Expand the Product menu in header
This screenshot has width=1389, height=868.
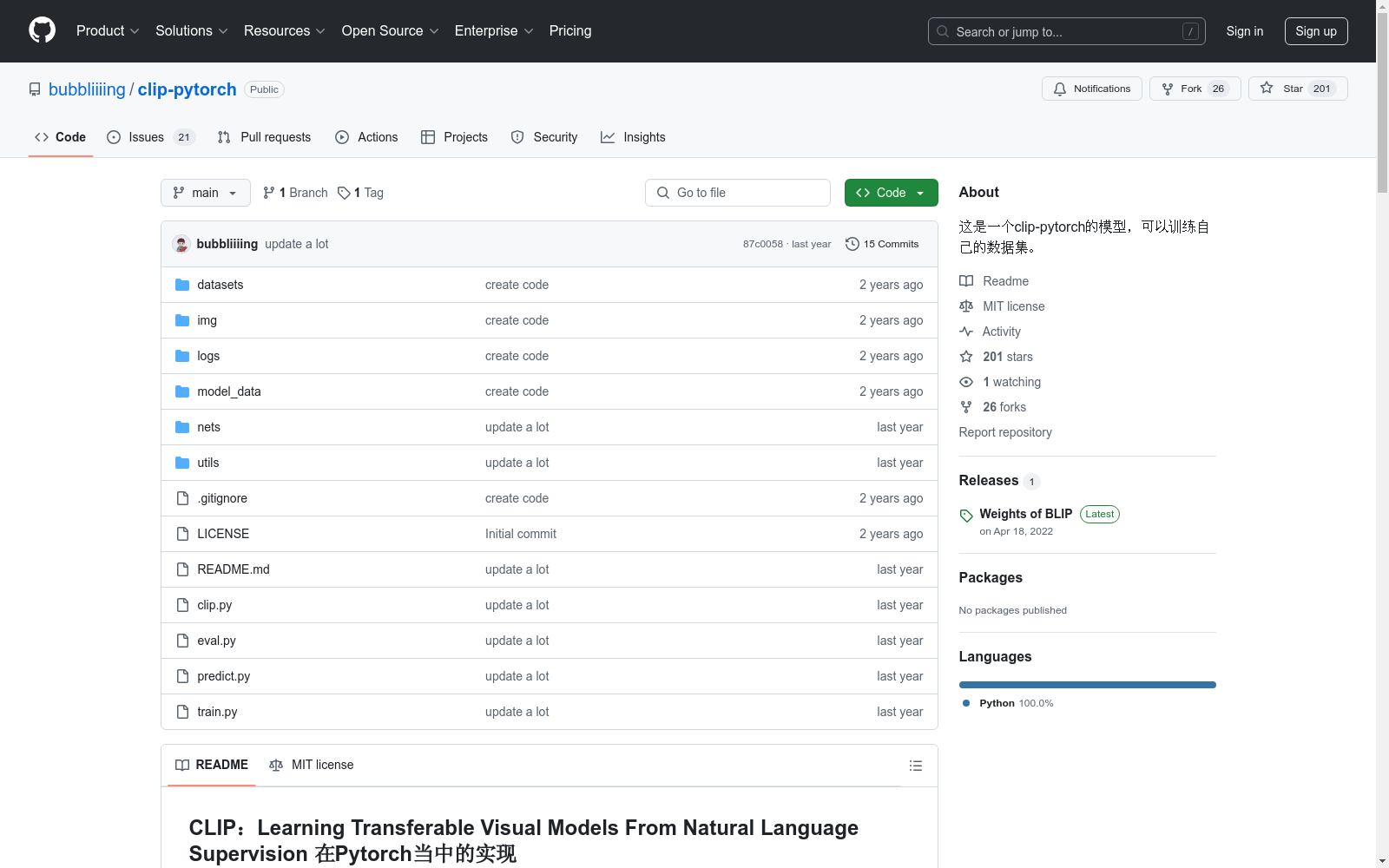point(108,30)
